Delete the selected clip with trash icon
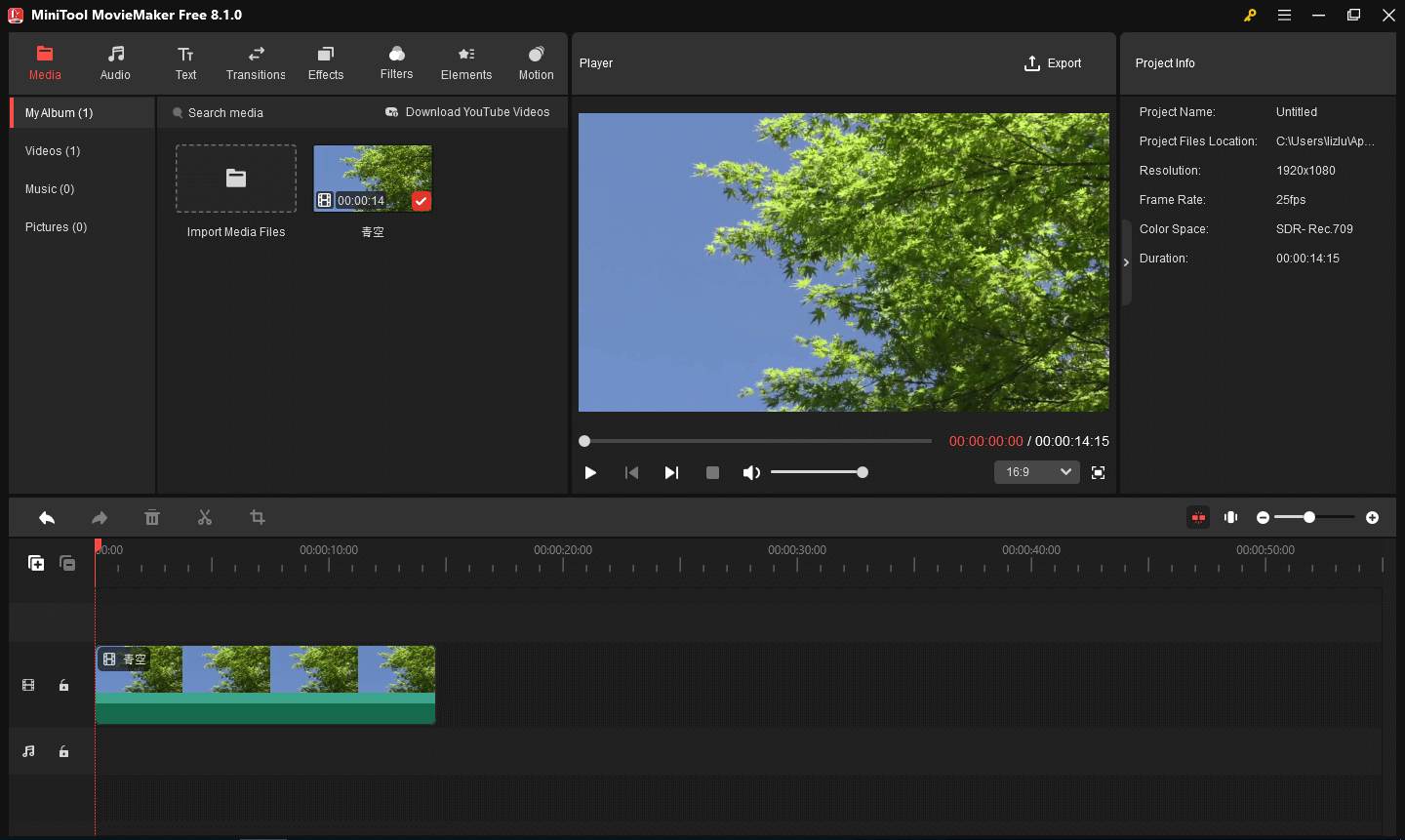The height and width of the screenshot is (840, 1405). point(152,518)
